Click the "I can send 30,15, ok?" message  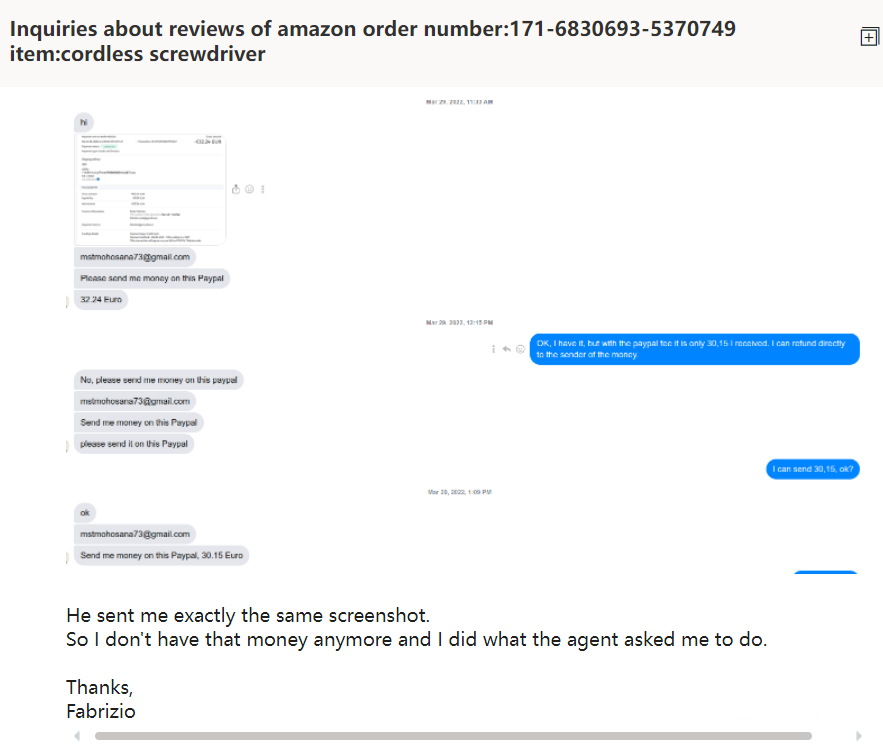(x=813, y=469)
